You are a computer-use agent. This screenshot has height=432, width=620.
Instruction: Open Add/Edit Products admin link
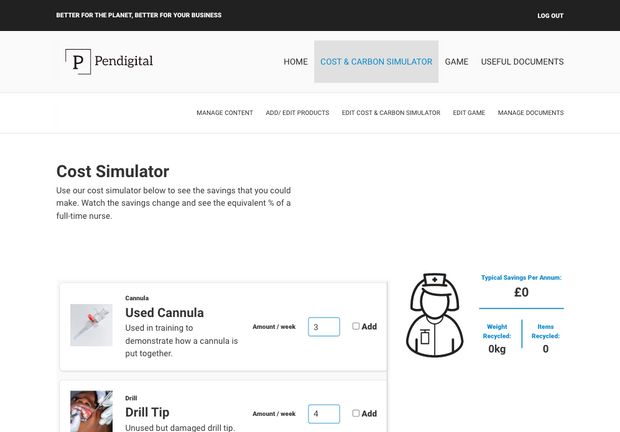(297, 113)
